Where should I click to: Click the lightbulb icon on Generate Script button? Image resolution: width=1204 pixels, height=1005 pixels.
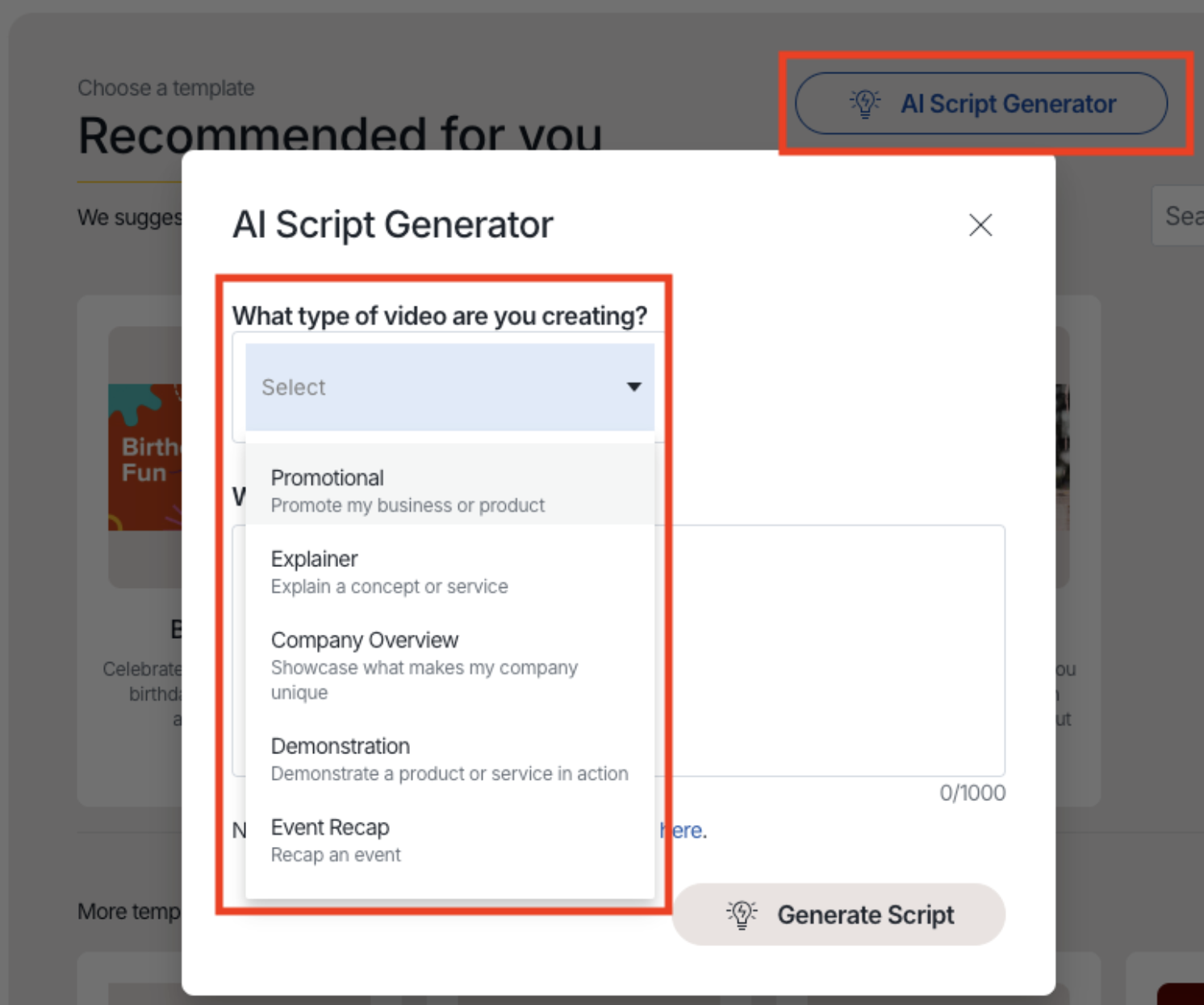coord(742,914)
